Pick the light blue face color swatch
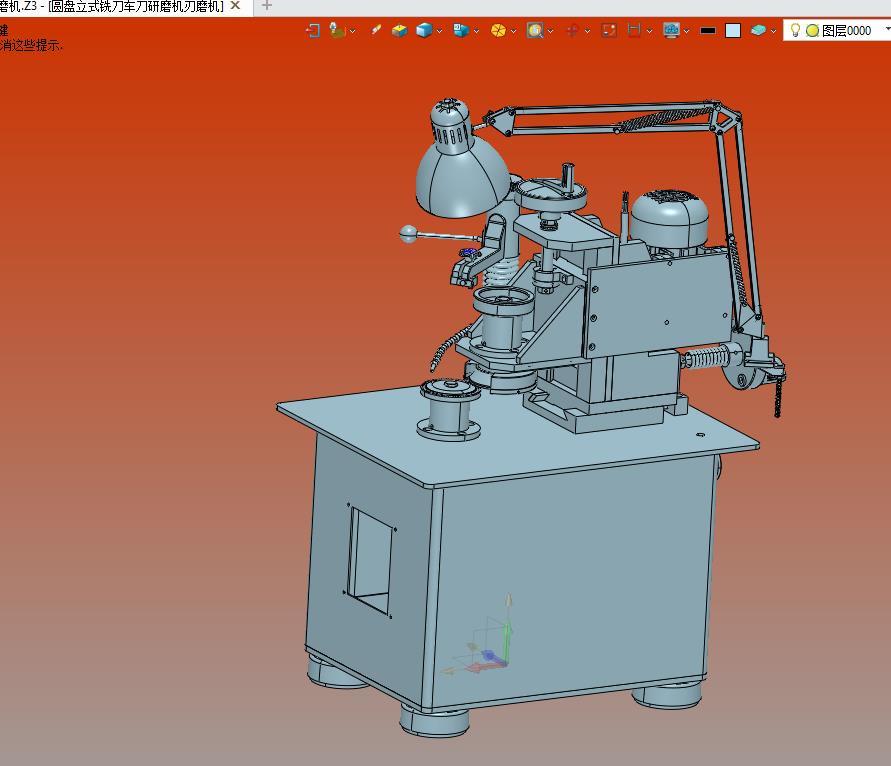This screenshot has width=891, height=766. (x=733, y=31)
